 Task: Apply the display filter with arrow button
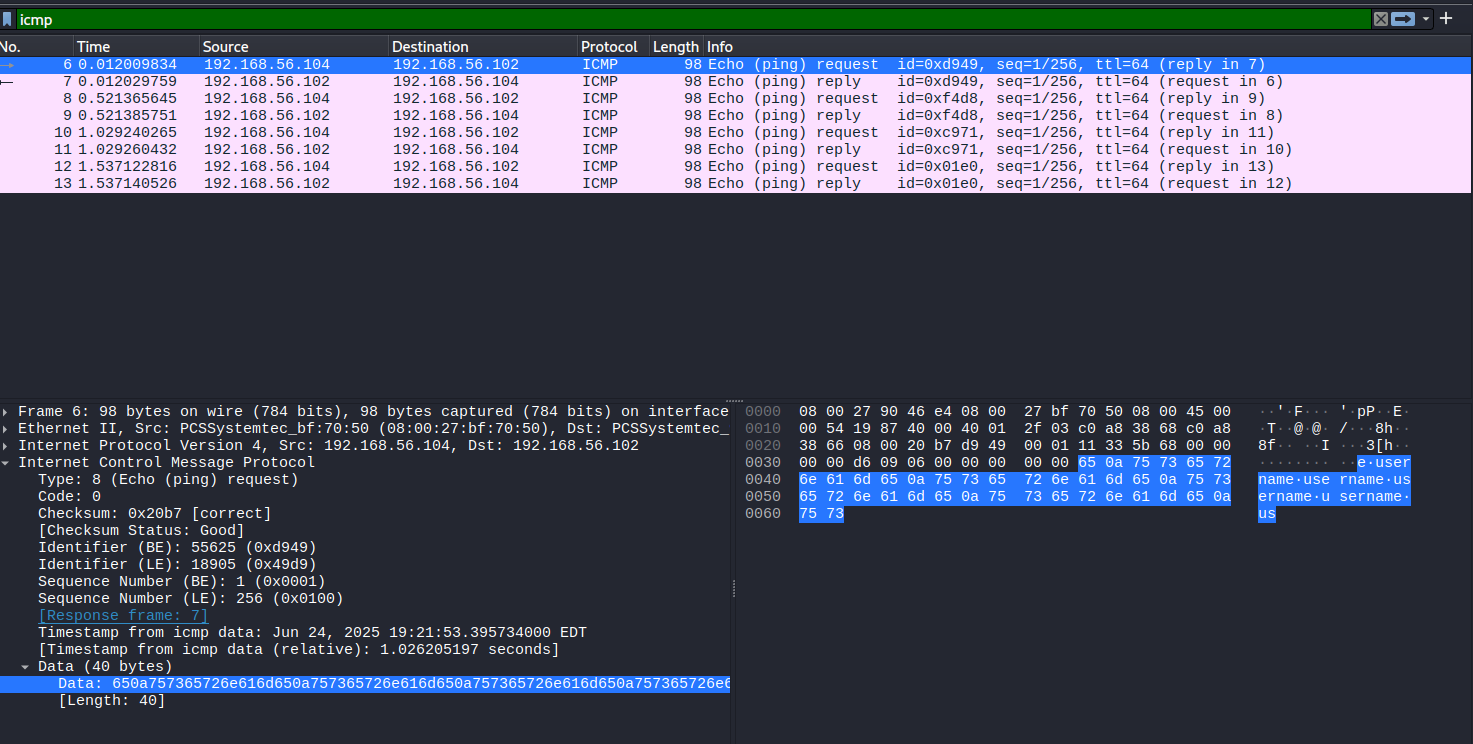click(x=1403, y=19)
